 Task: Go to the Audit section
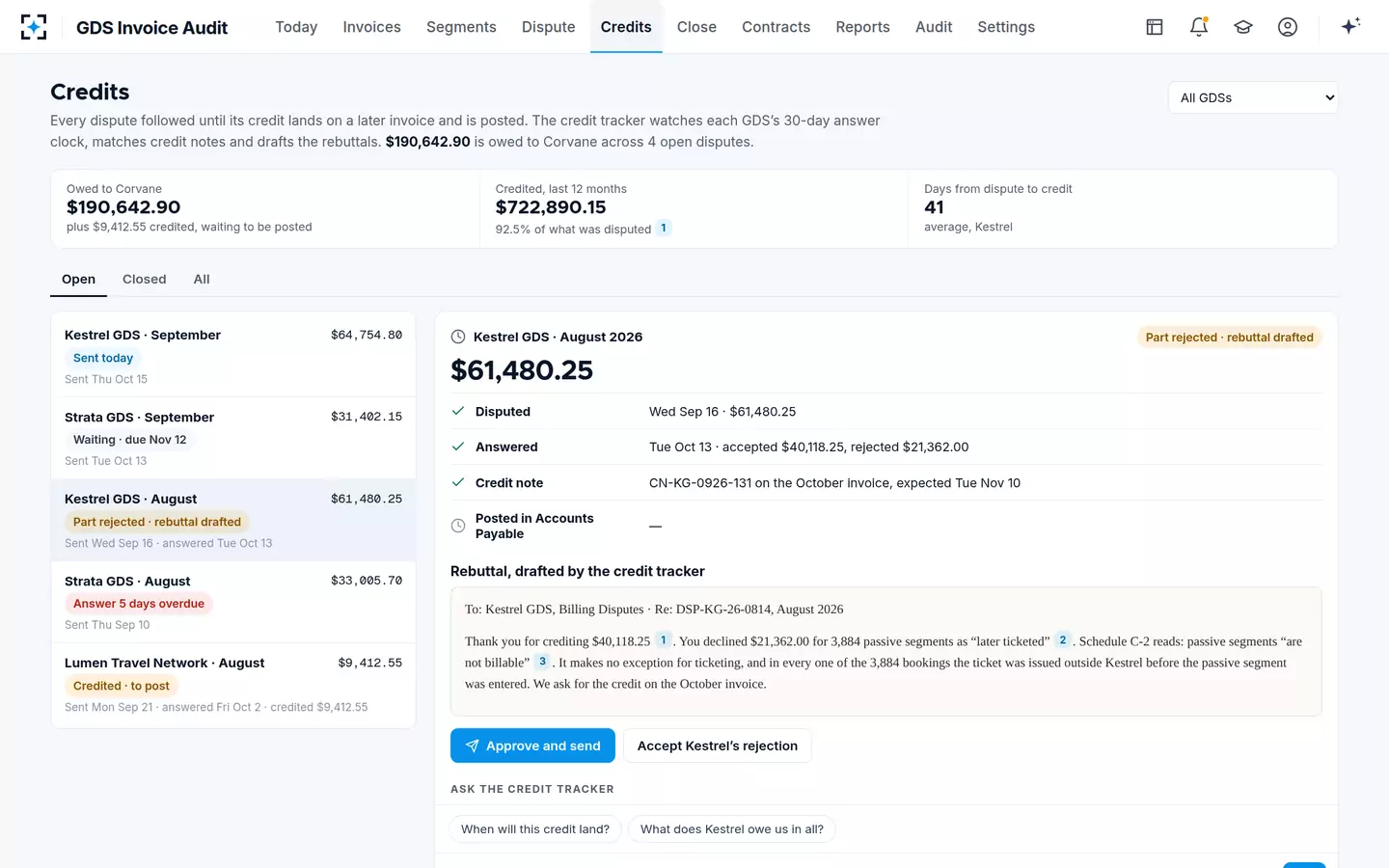(934, 27)
